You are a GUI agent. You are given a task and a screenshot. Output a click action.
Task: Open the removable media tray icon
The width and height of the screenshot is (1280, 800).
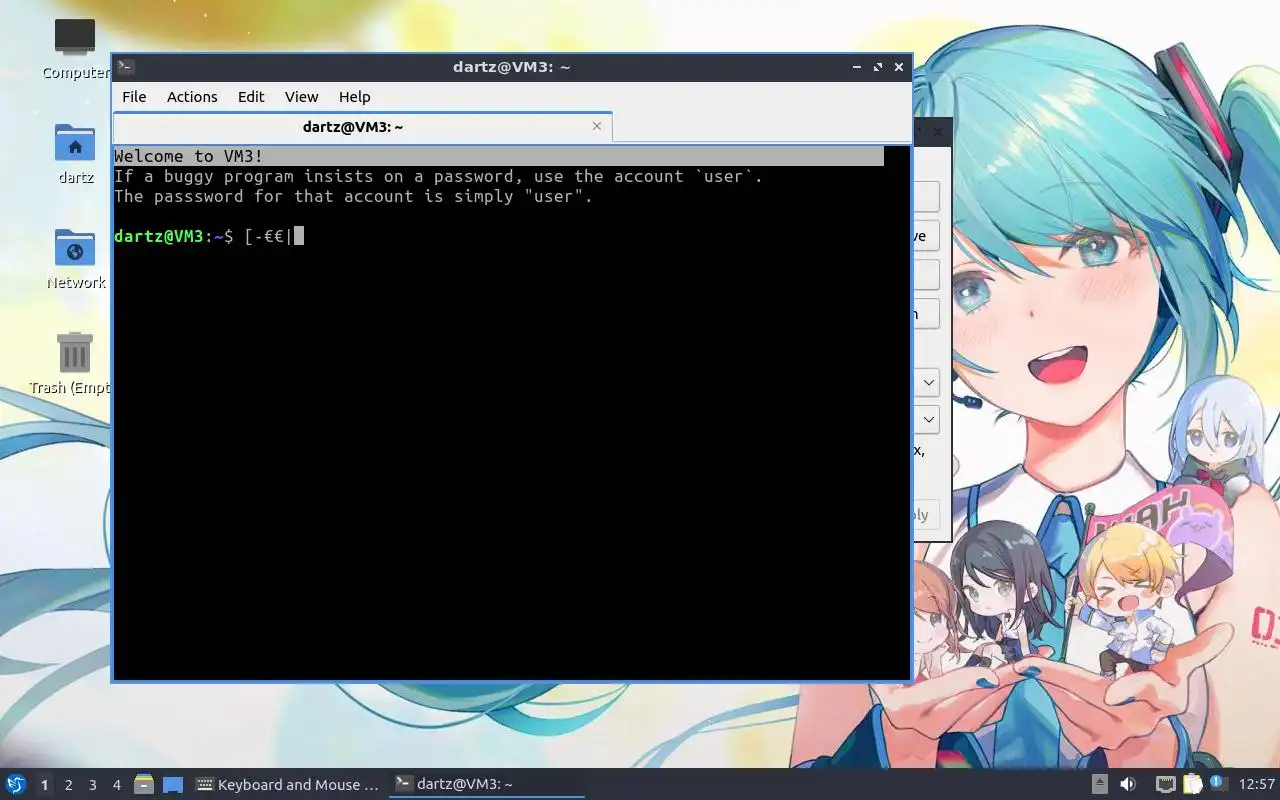click(1099, 784)
